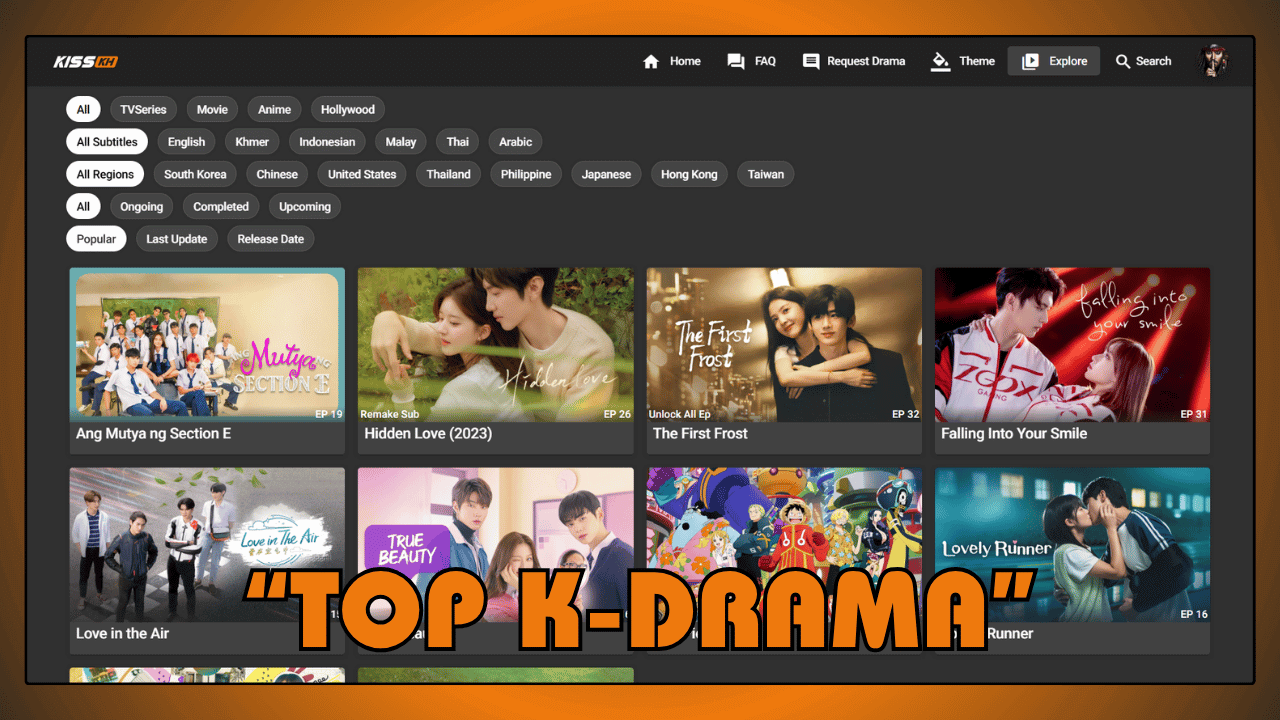Choose Khmer subtitles filter
This screenshot has width=1280, height=720.
coord(251,141)
